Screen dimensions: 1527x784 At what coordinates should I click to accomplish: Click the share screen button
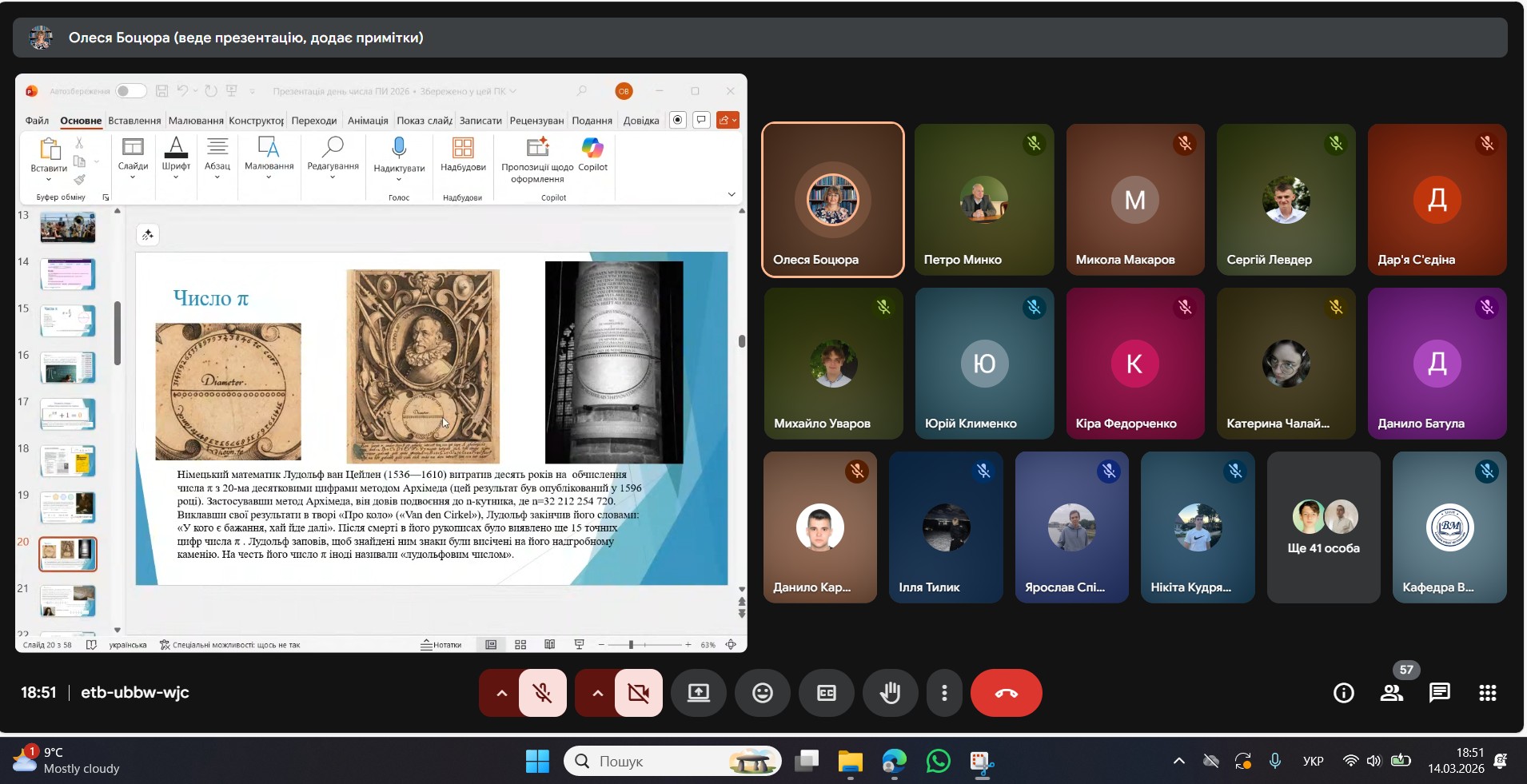699,693
